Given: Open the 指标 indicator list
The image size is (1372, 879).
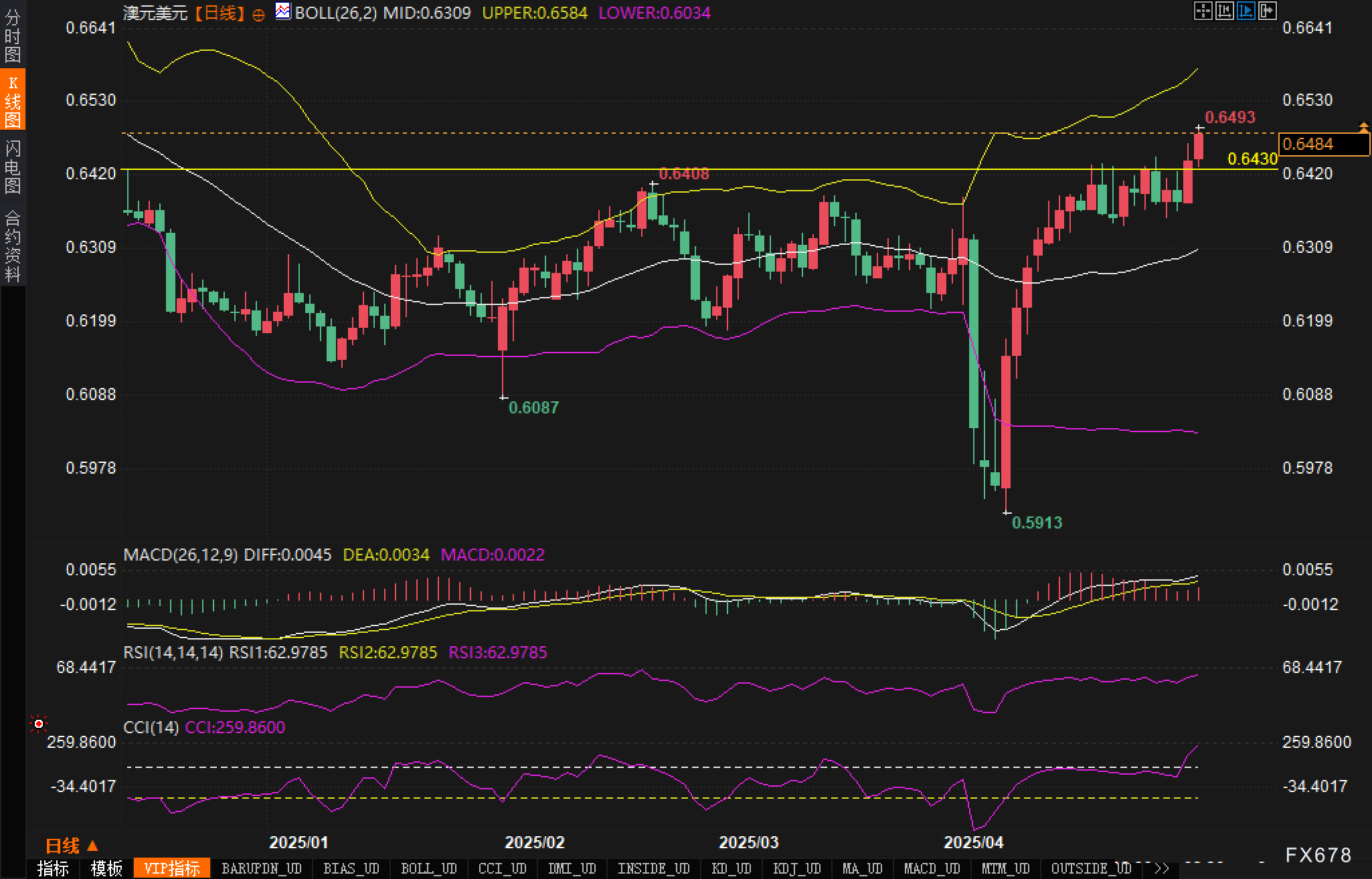Looking at the screenshot, I should pos(53,868).
